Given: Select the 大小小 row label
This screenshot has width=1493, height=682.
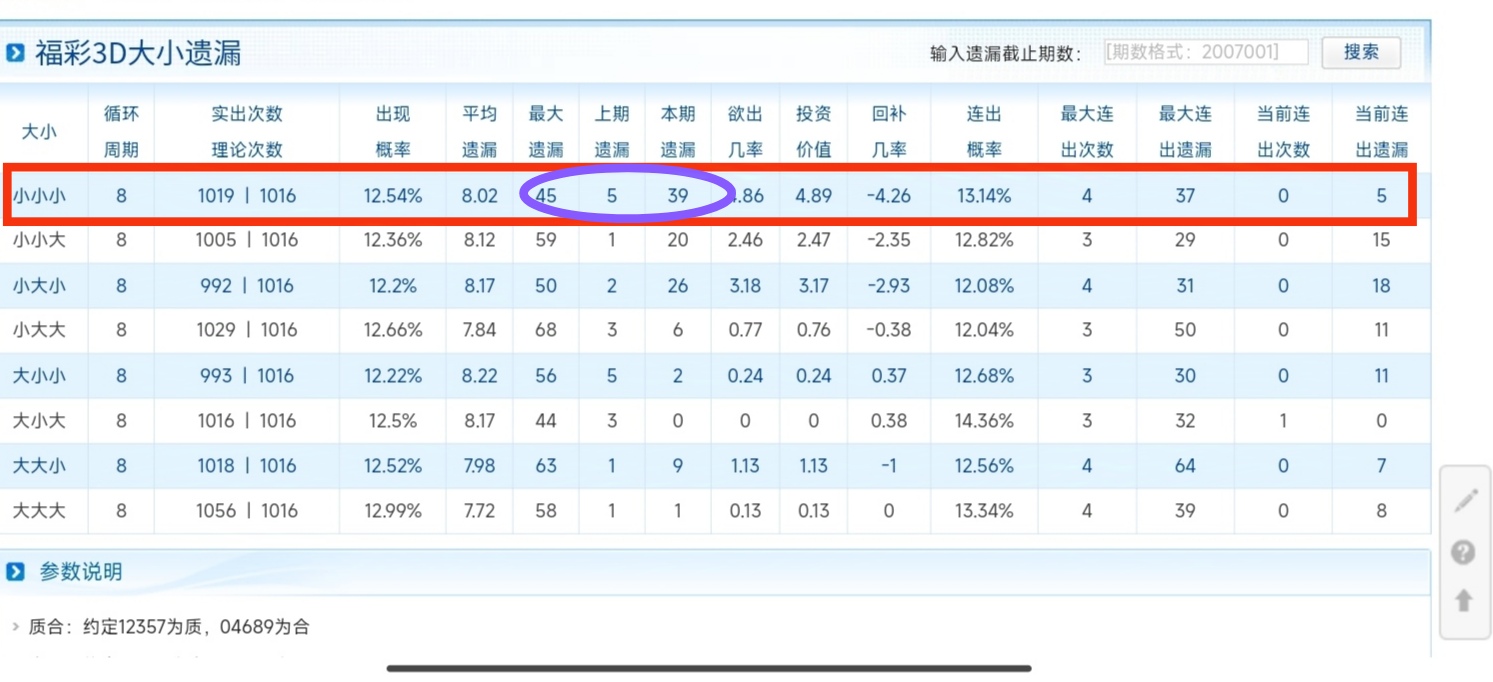Looking at the screenshot, I should click(x=38, y=376).
